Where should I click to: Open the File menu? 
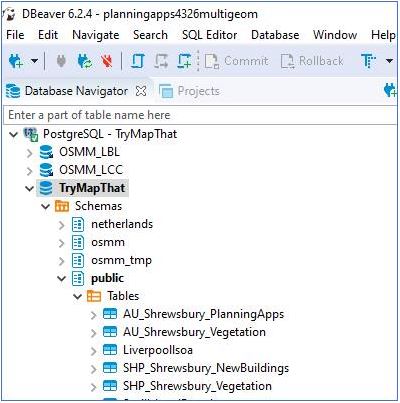coord(15,35)
